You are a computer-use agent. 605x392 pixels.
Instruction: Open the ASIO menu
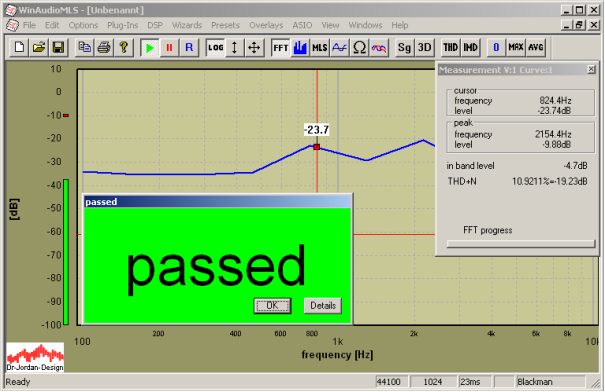(302, 25)
